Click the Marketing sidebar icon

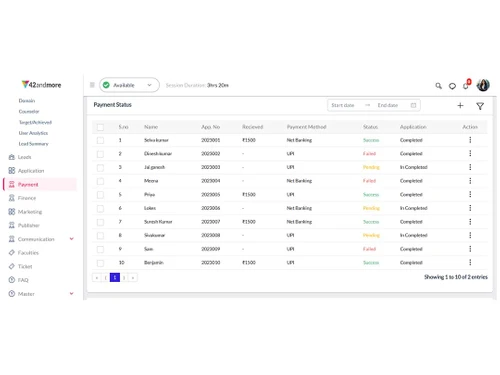tap(12, 212)
